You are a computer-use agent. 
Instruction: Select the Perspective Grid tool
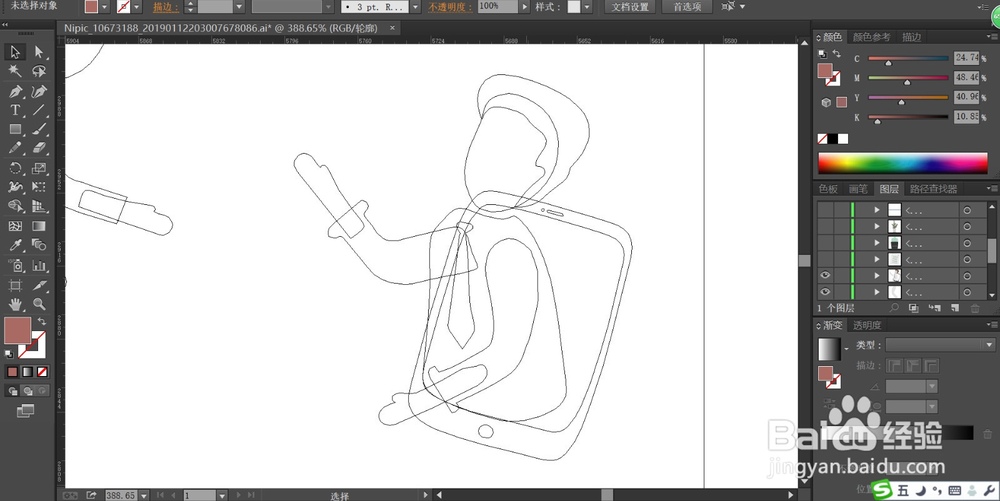(x=39, y=207)
